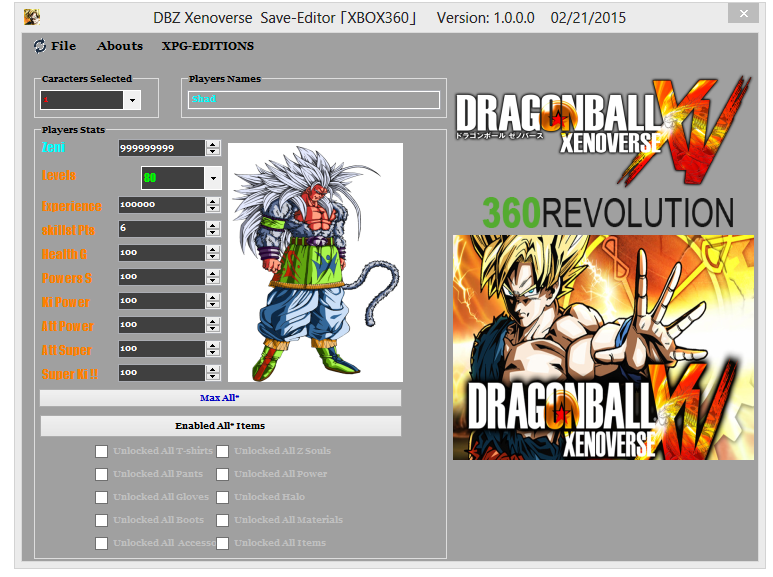Viewport: 773px width, 577px height.
Task: Click the app icon in the title bar
Action: [32, 17]
